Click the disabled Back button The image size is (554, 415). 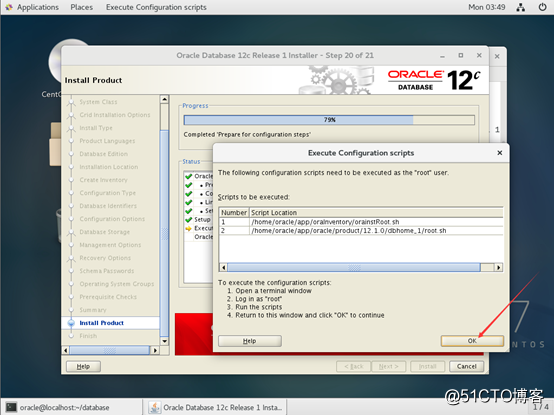[x=354, y=366]
